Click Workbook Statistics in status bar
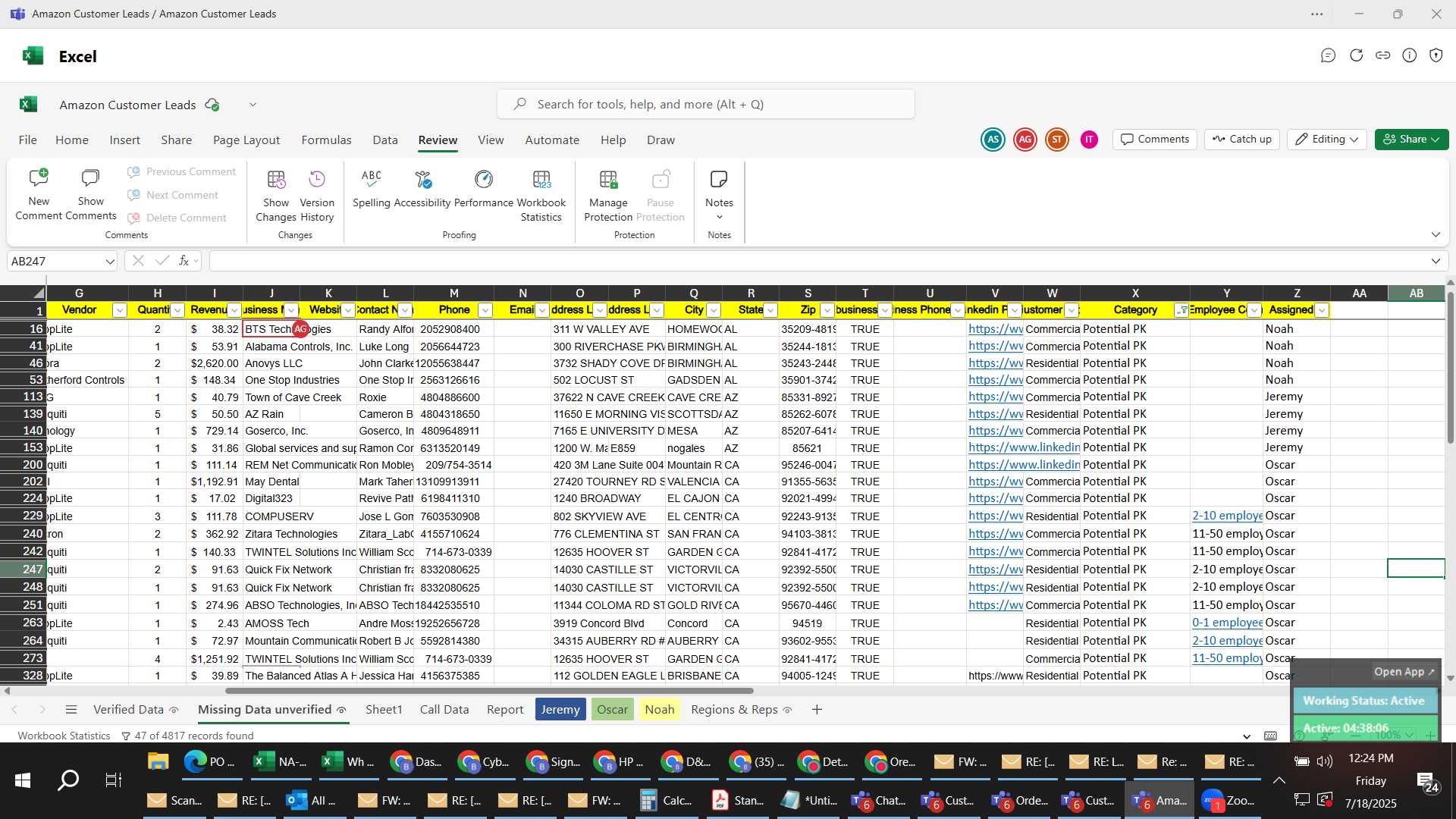Image resolution: width=1456 pixels, height=819 pixels. 64,736
